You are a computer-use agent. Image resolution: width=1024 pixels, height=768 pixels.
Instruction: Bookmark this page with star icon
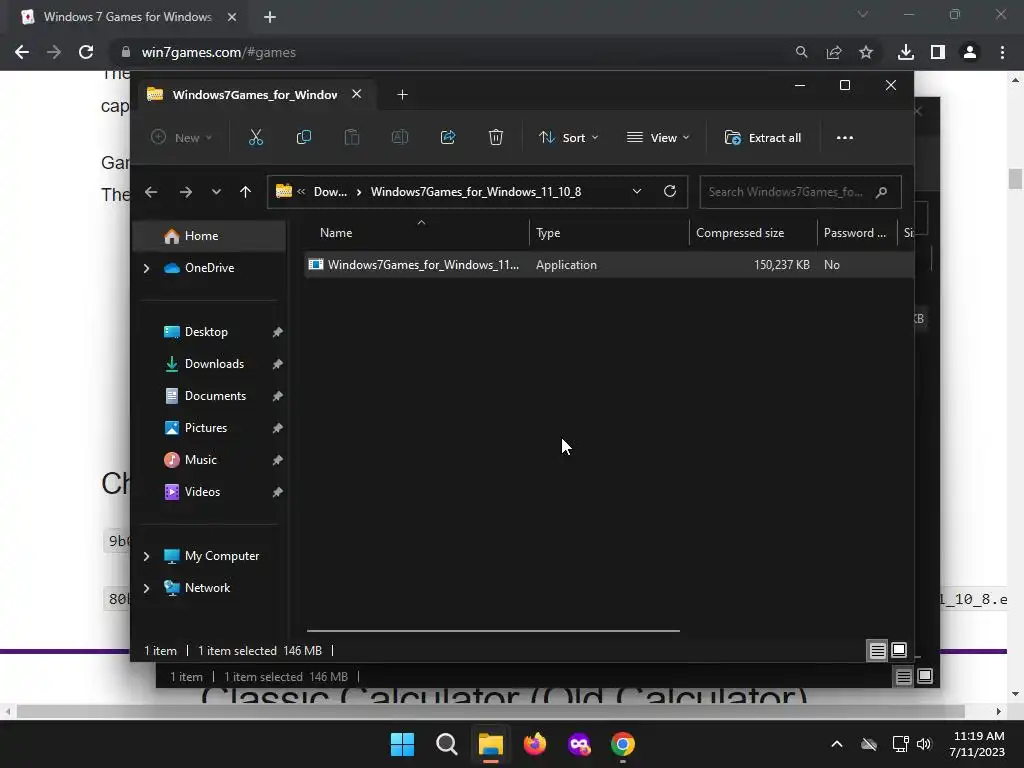[x=866, y=52]
